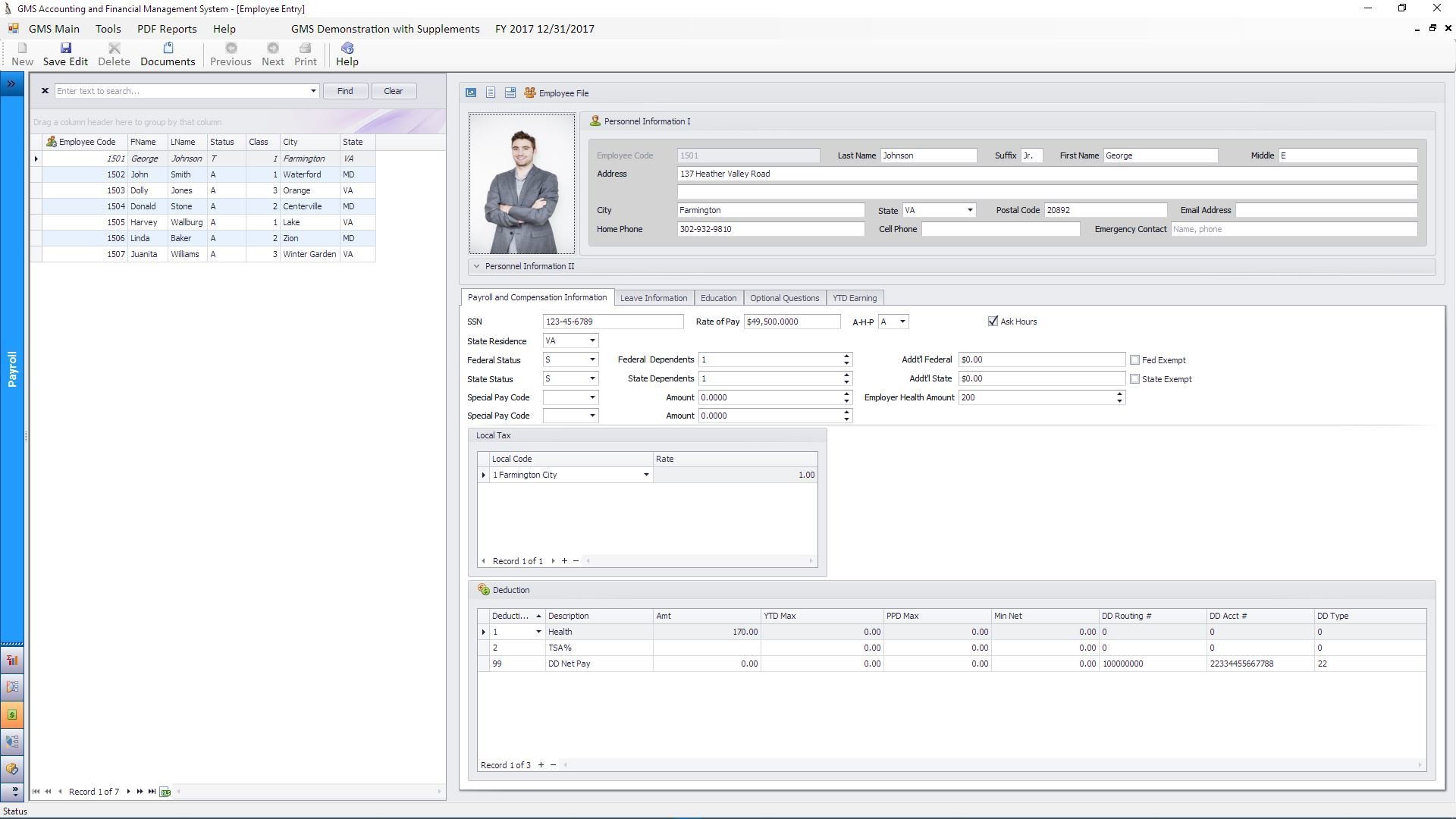This screenshot has height=819, width=1456.
Task: Uncheck the Ask Hours checkbox
Action: (993, 322)
